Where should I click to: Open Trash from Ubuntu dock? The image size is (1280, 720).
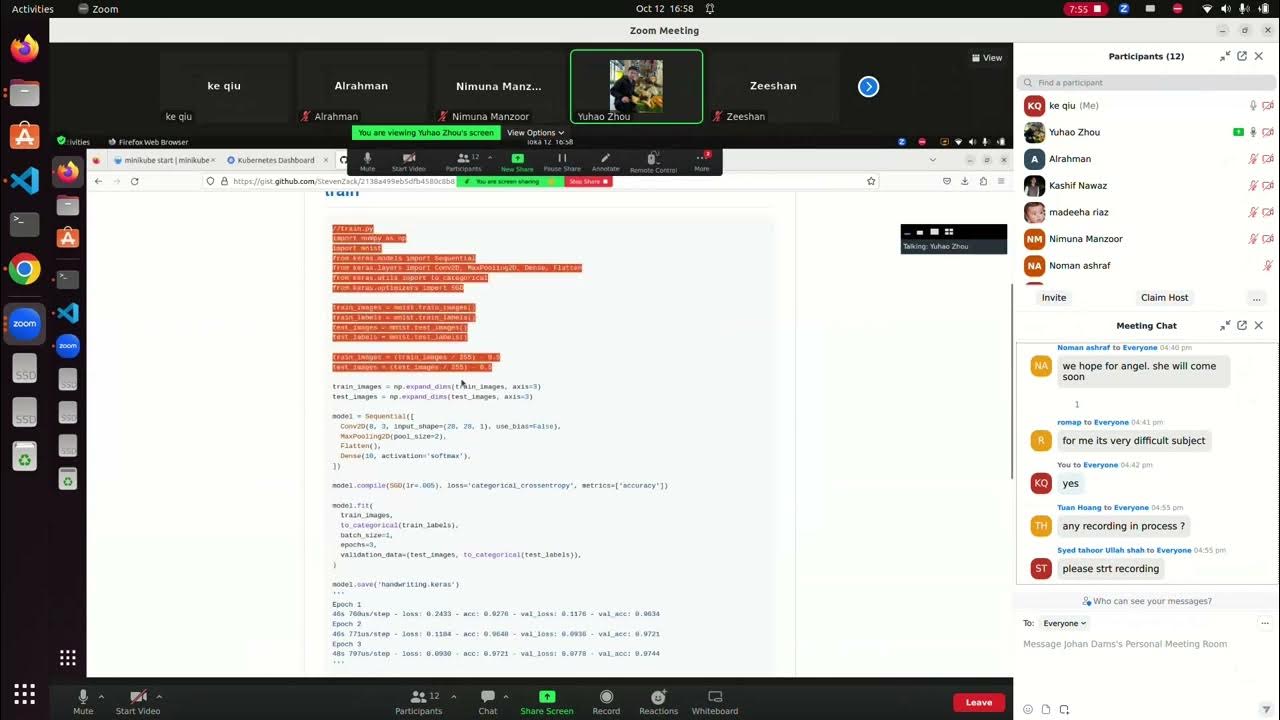click(25, 456)
